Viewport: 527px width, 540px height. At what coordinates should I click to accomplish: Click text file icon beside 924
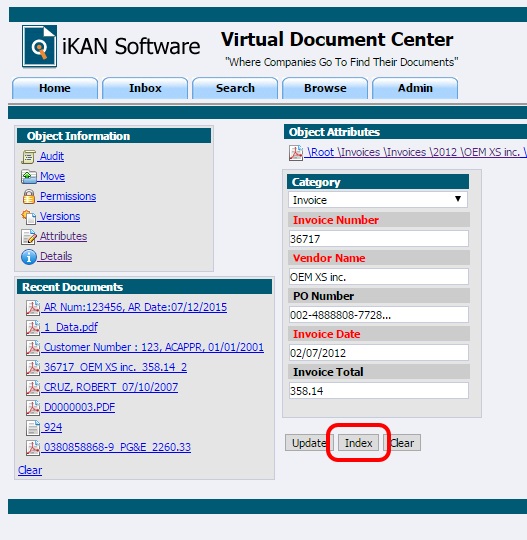tap(33, 427)
